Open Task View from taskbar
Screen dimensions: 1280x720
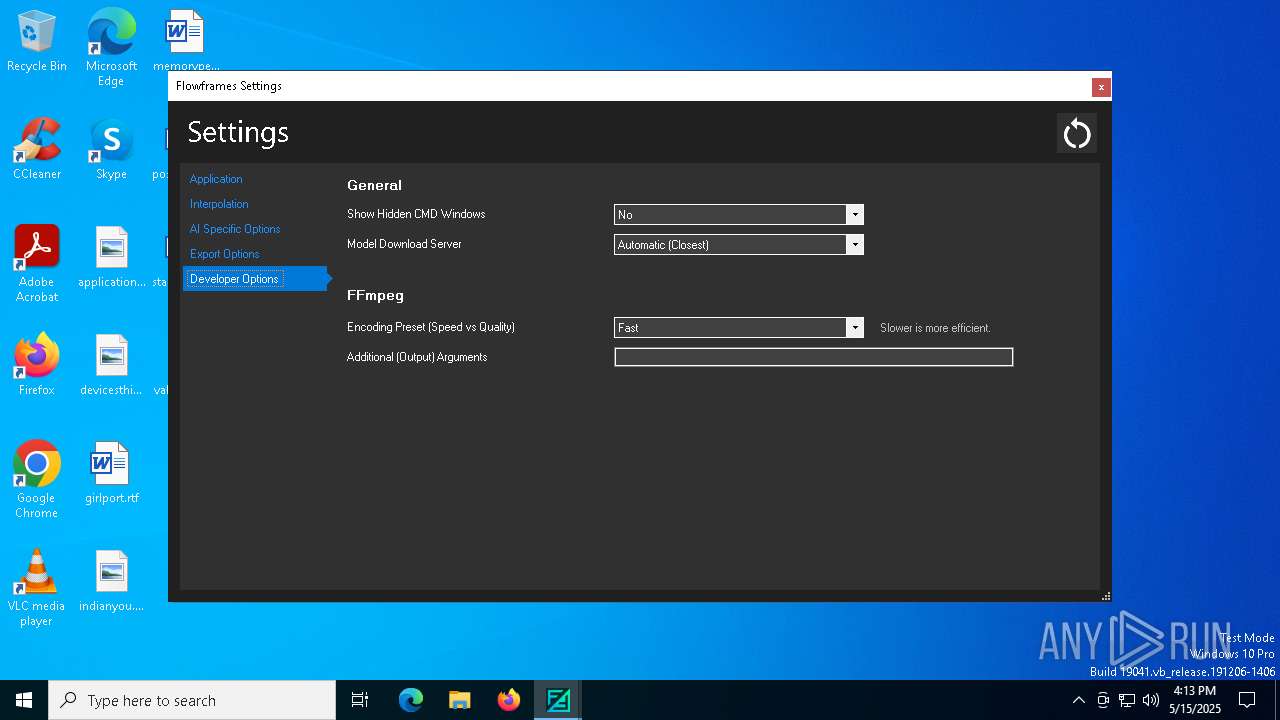(360, 700)
